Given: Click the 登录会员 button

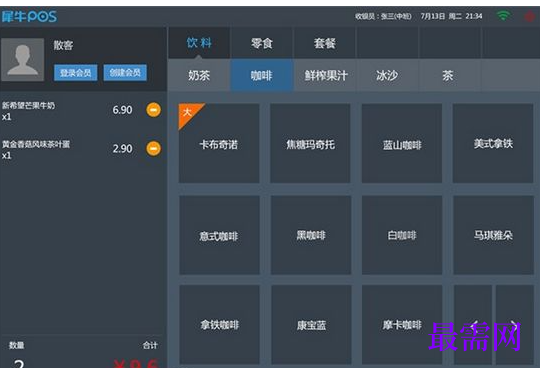Looking at the screenshot, I should 75,73.
